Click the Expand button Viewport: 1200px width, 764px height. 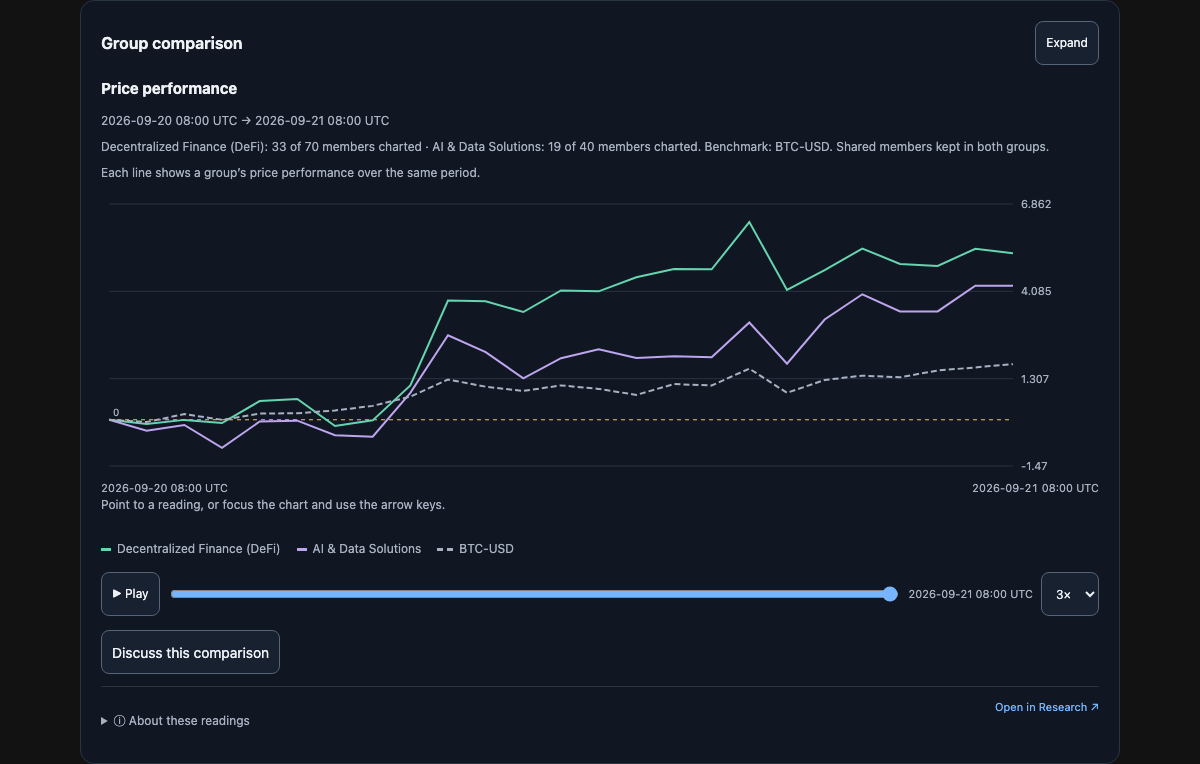point(1066,43)
